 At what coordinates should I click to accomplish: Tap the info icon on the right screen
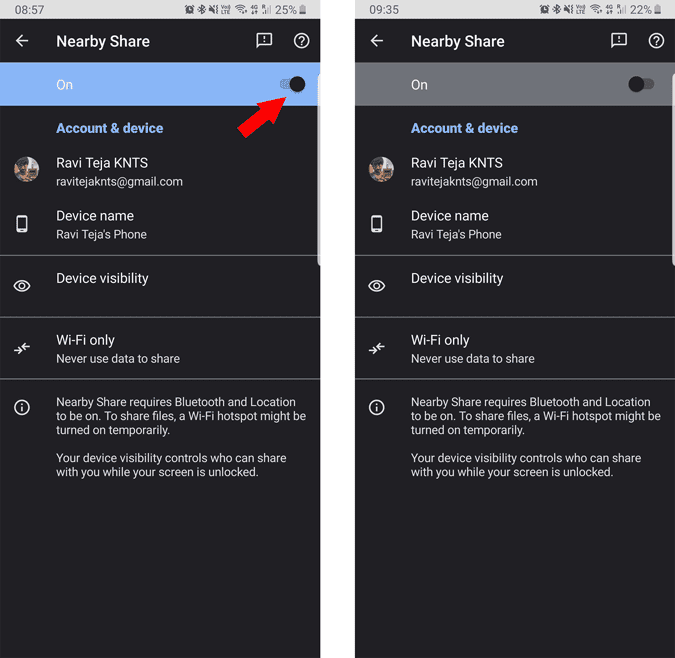pyautogui.click(x=377, y=407)
